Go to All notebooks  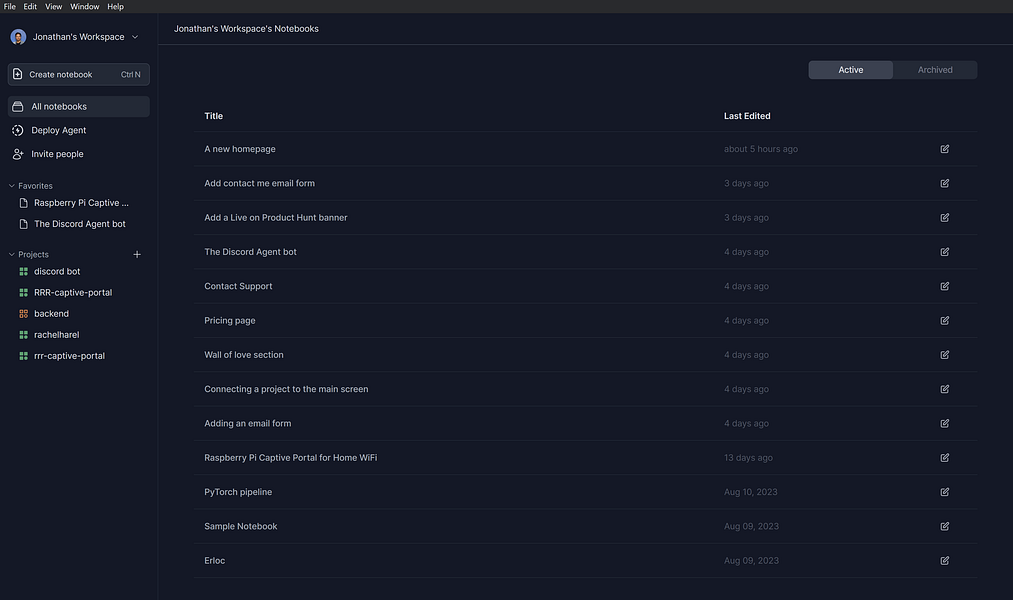(x=79, y=107)
